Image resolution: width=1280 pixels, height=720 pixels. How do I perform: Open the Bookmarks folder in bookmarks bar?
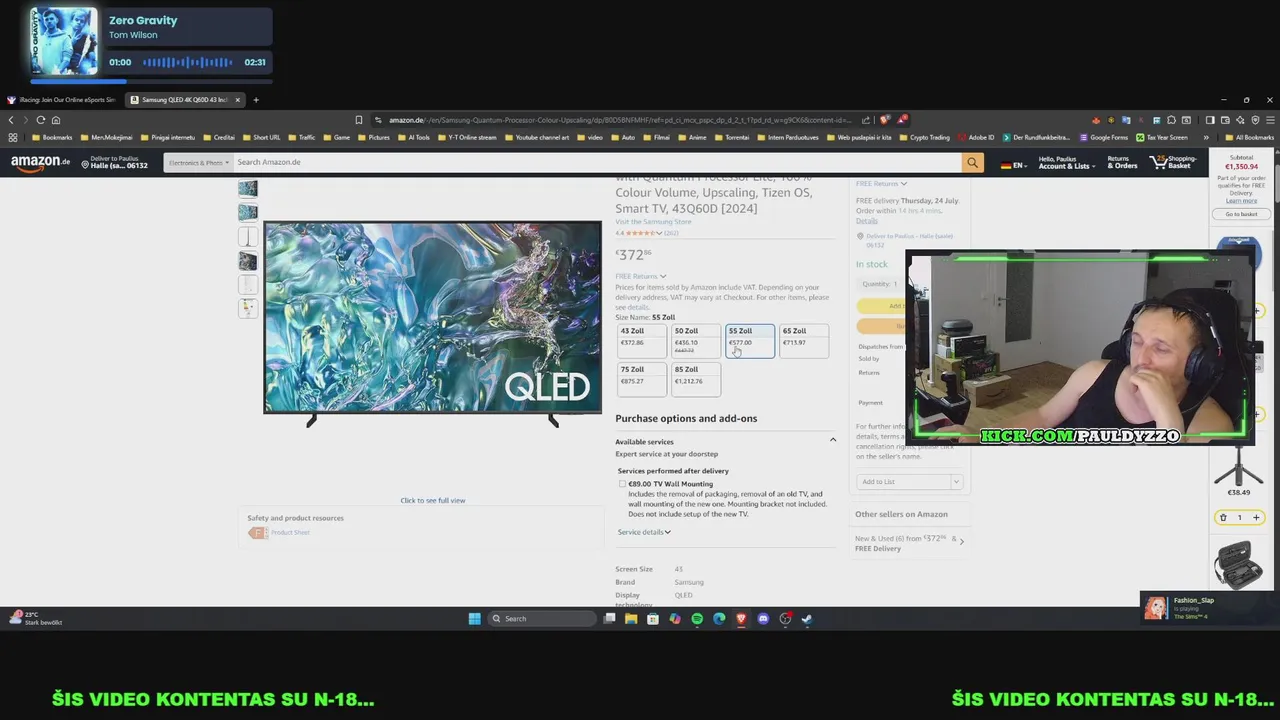coord(52,137)
